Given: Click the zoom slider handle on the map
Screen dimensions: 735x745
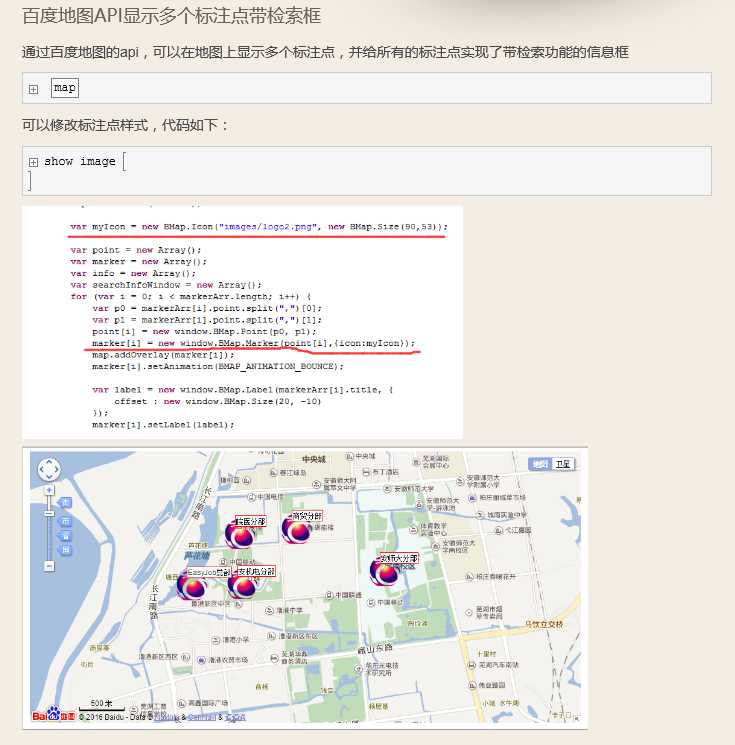Looking at the screenshot, I should (x=49, y=513).
